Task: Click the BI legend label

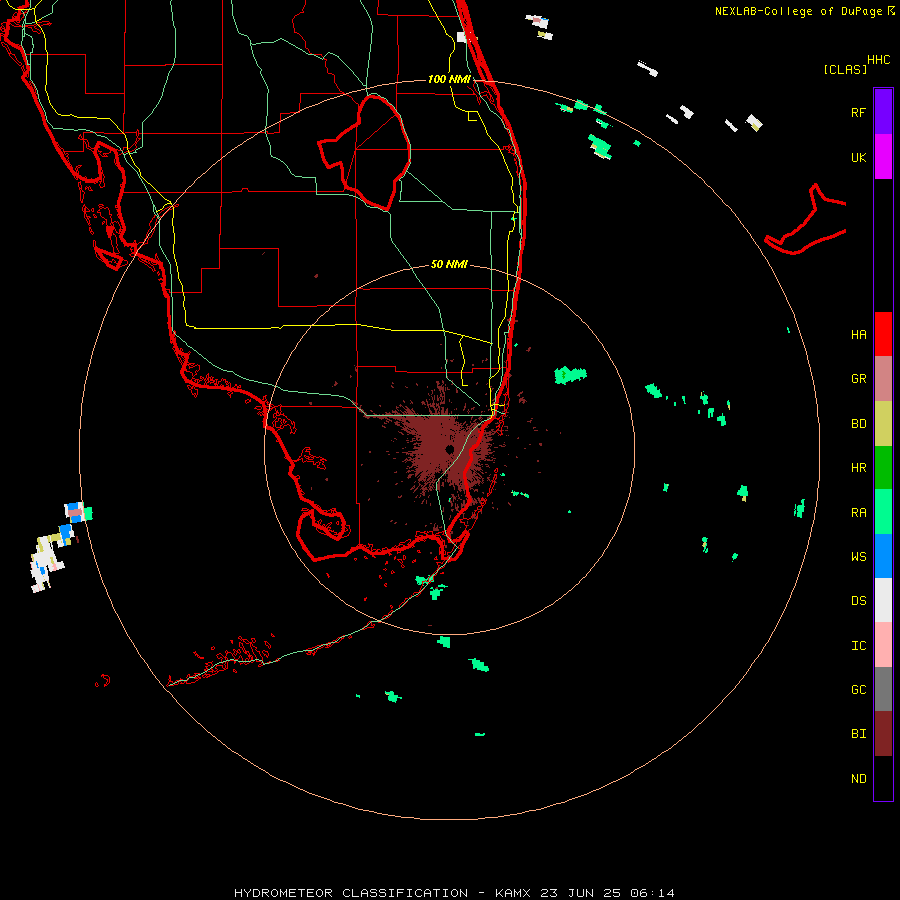Action: pyautogui.click(x=858, y=734)
